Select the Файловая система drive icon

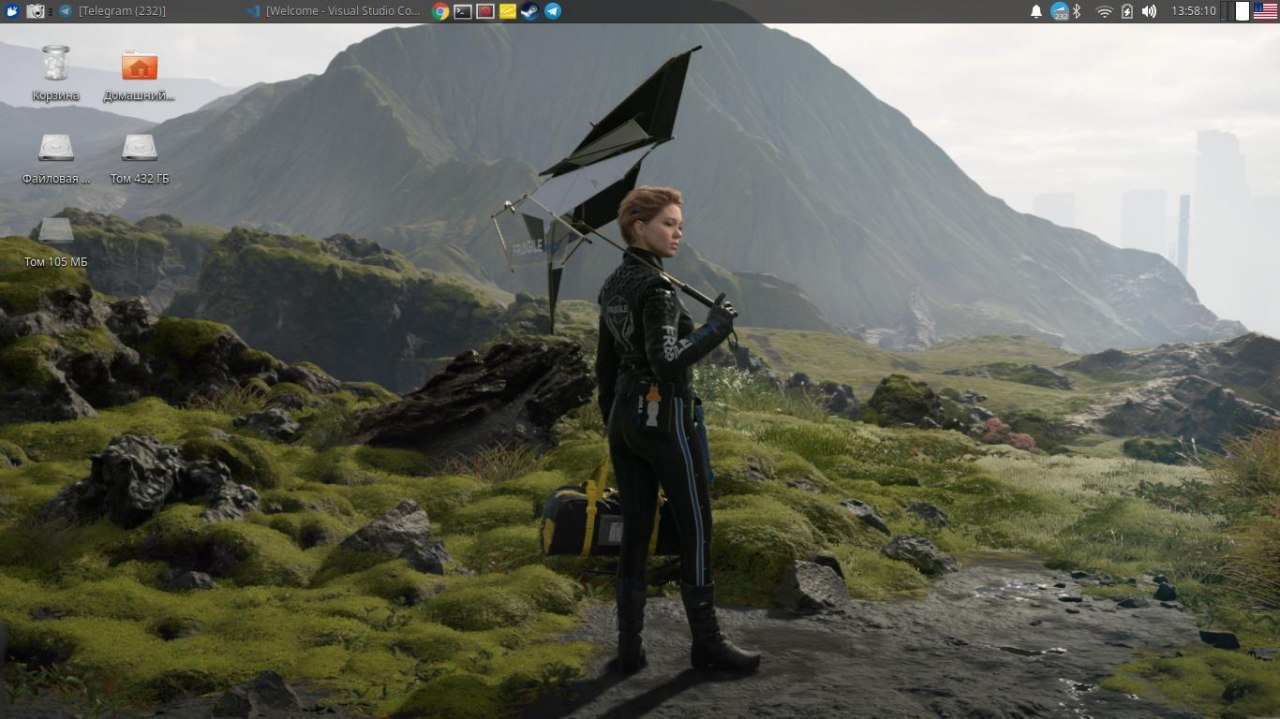(x=56, y=158)
